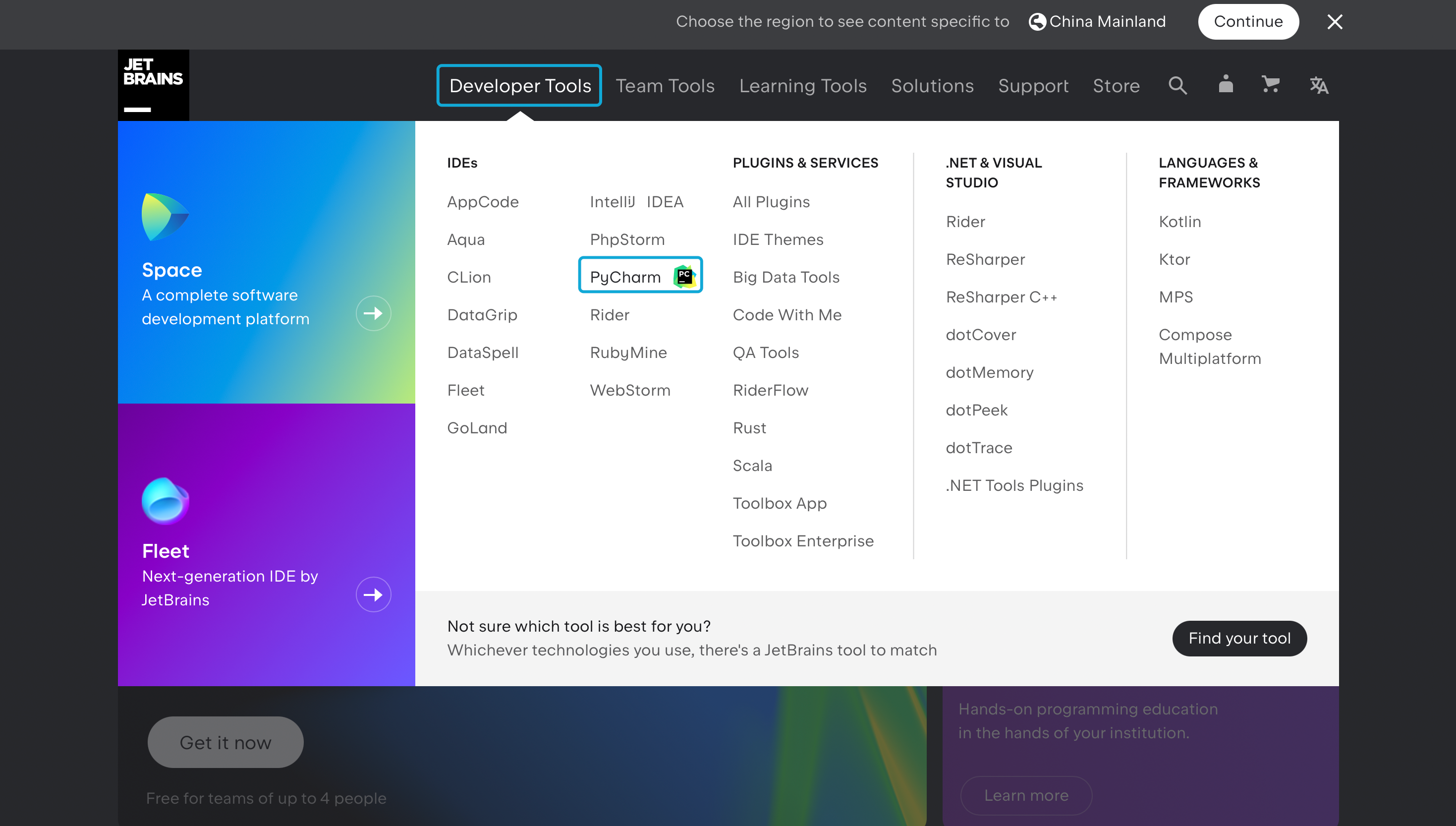Click the Space product logo icon

click(165, 217)
